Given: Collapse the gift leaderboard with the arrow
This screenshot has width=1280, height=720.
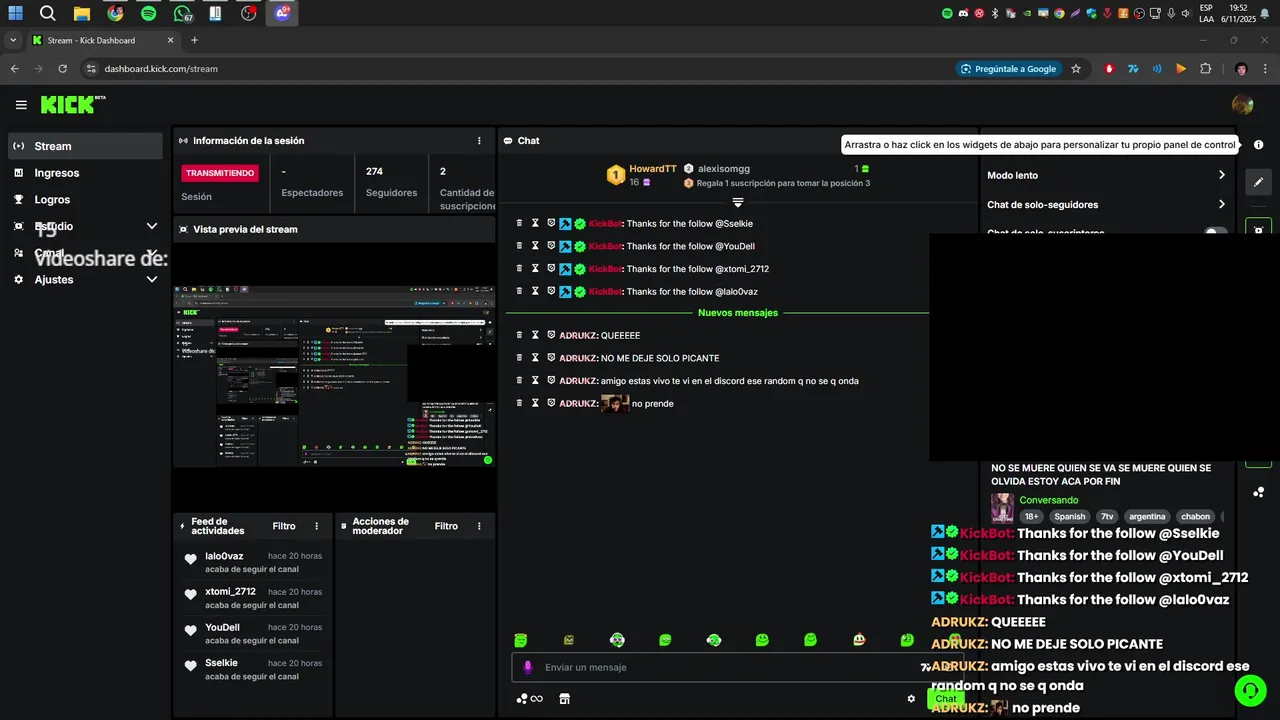Looking at the screenshot, I should tap(738, 202).
